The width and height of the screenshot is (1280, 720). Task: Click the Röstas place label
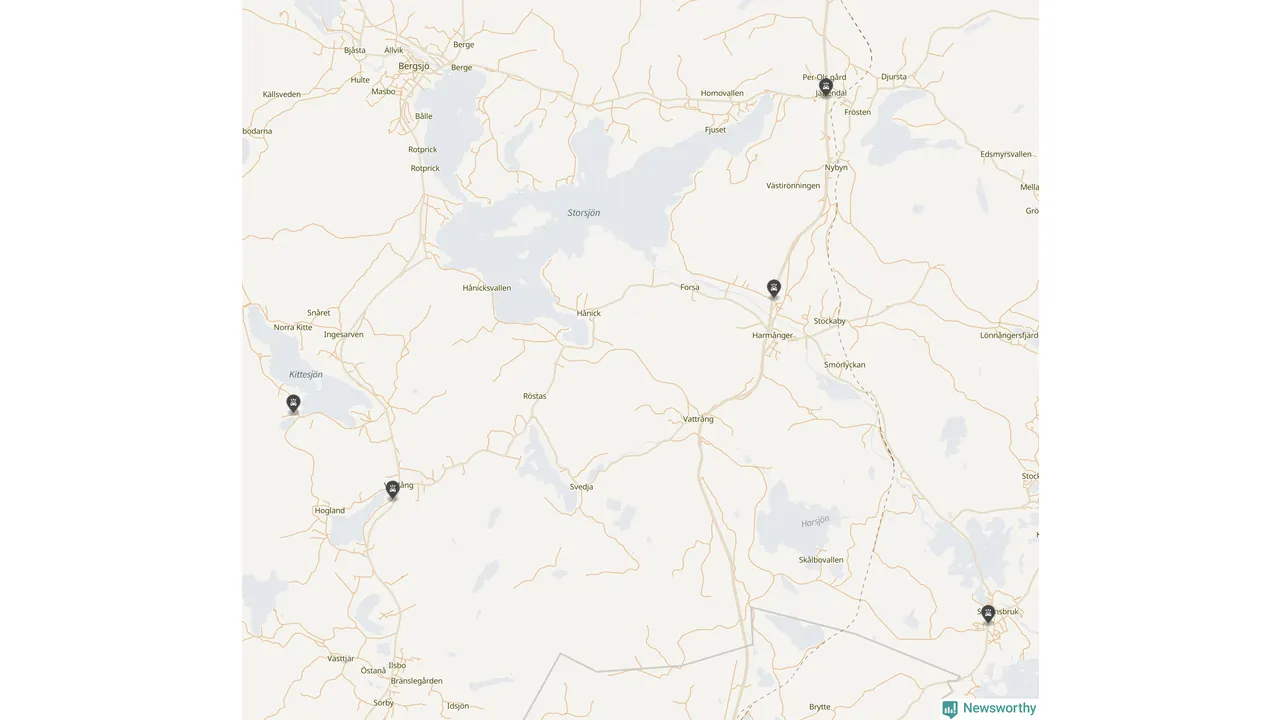[535, 396]
